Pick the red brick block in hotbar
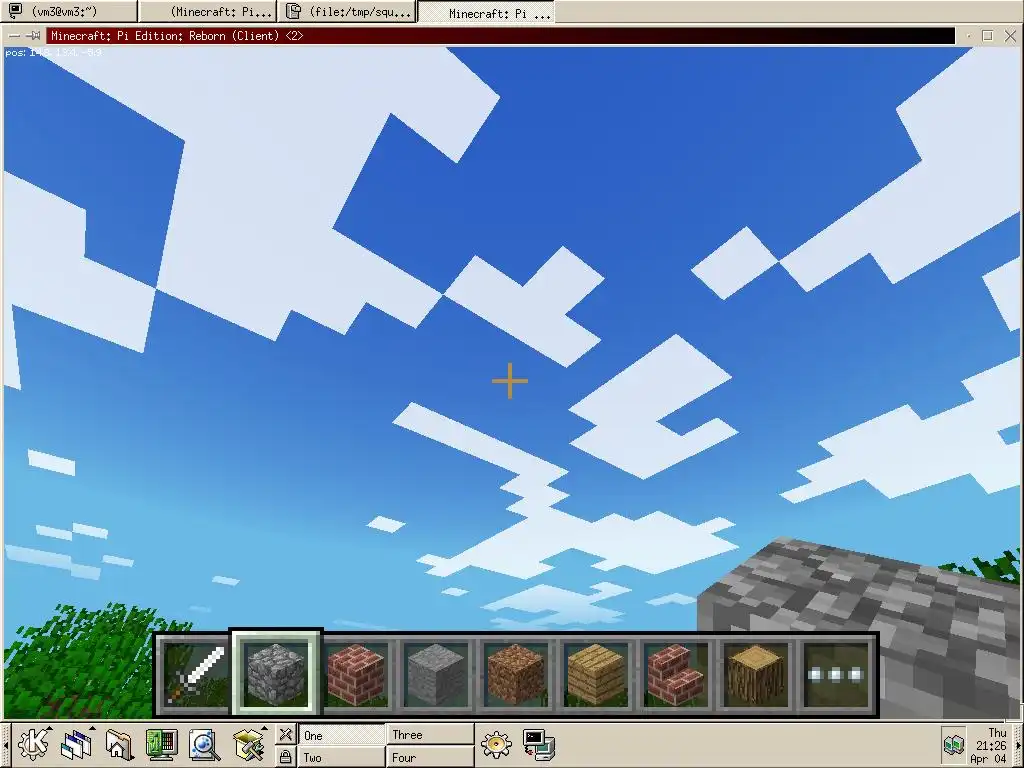1024x768 pixels. pos(356,674)
